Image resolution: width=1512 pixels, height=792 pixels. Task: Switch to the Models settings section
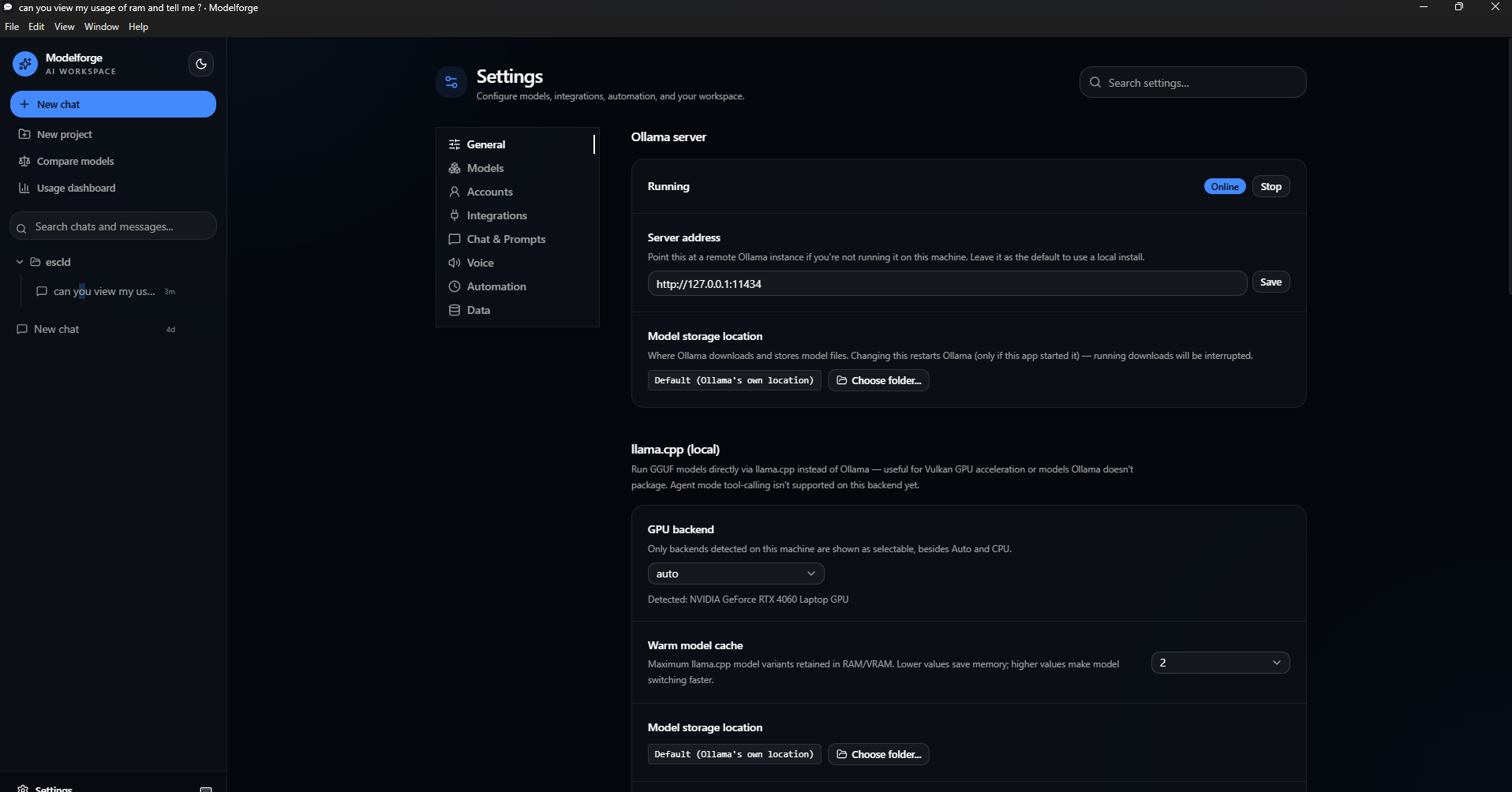517,168
